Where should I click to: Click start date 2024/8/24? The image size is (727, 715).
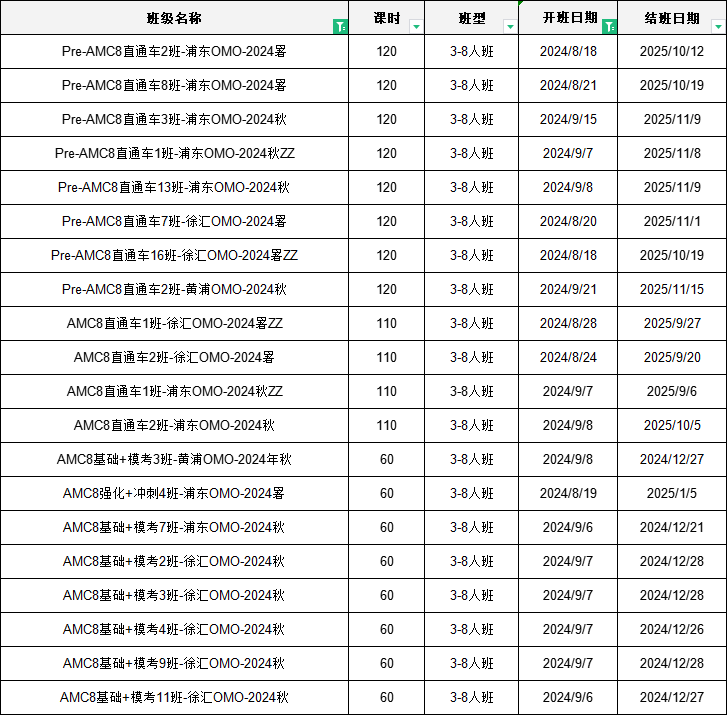568,358
